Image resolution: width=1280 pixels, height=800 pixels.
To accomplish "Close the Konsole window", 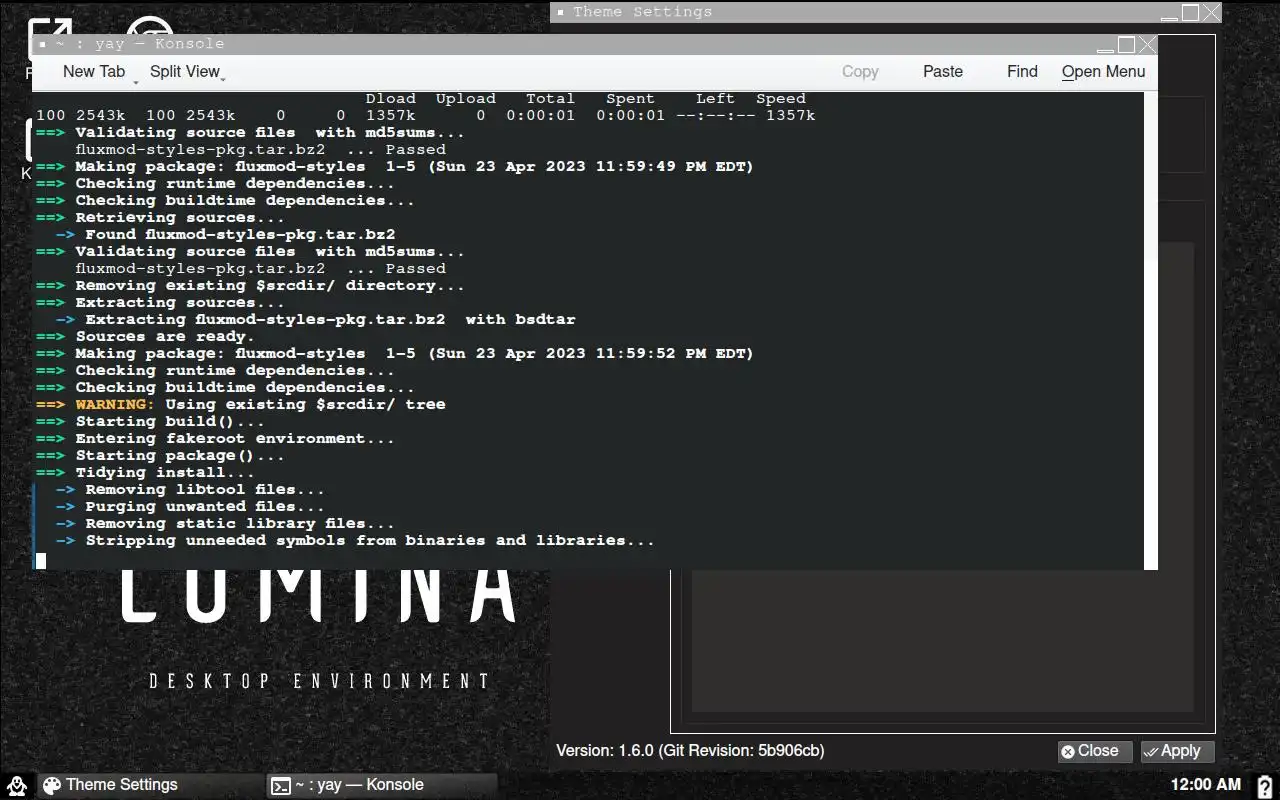I will 1147,45.
